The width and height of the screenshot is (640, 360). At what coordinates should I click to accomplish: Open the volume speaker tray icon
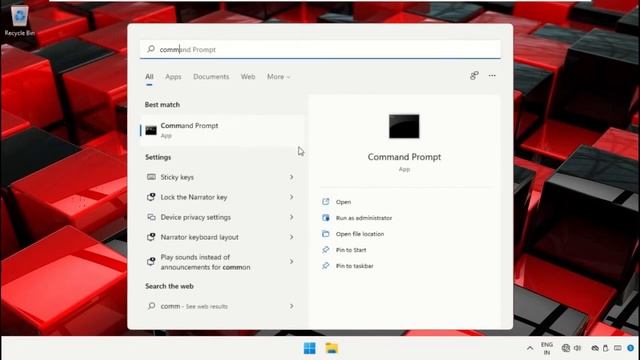point(577,348)
